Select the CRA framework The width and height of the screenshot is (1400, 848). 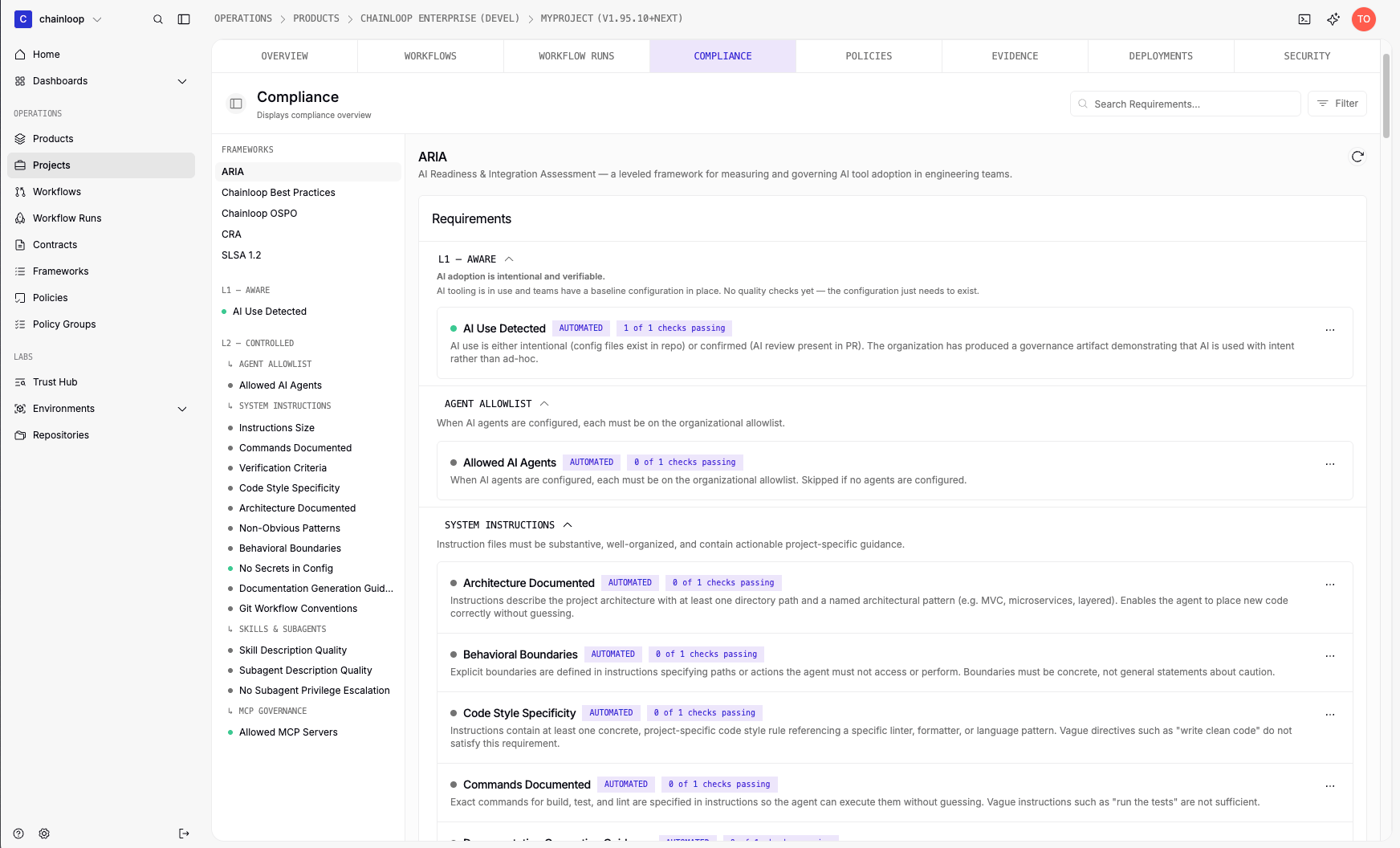(308, 234)
